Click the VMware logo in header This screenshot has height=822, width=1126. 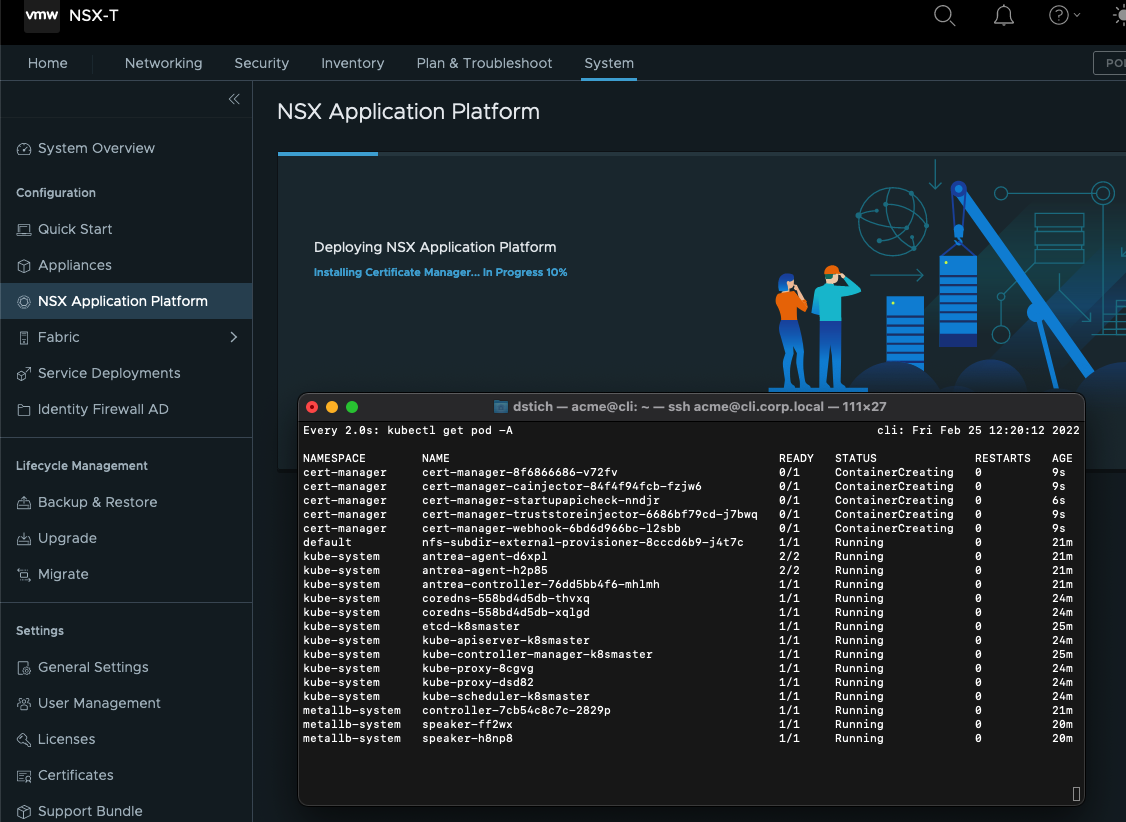coord(42,15)
